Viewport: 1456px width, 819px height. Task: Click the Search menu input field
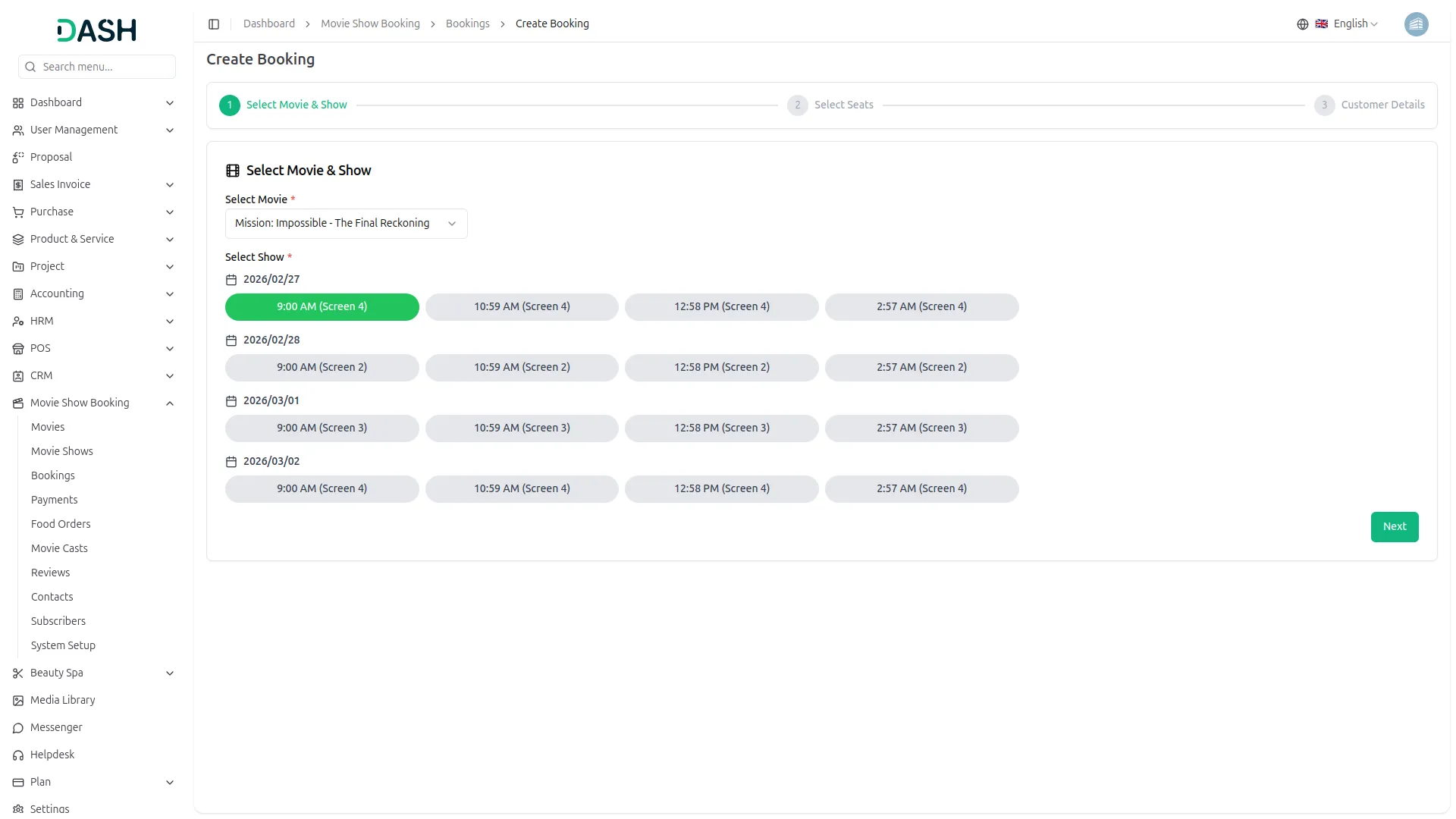tap(97, 67)
